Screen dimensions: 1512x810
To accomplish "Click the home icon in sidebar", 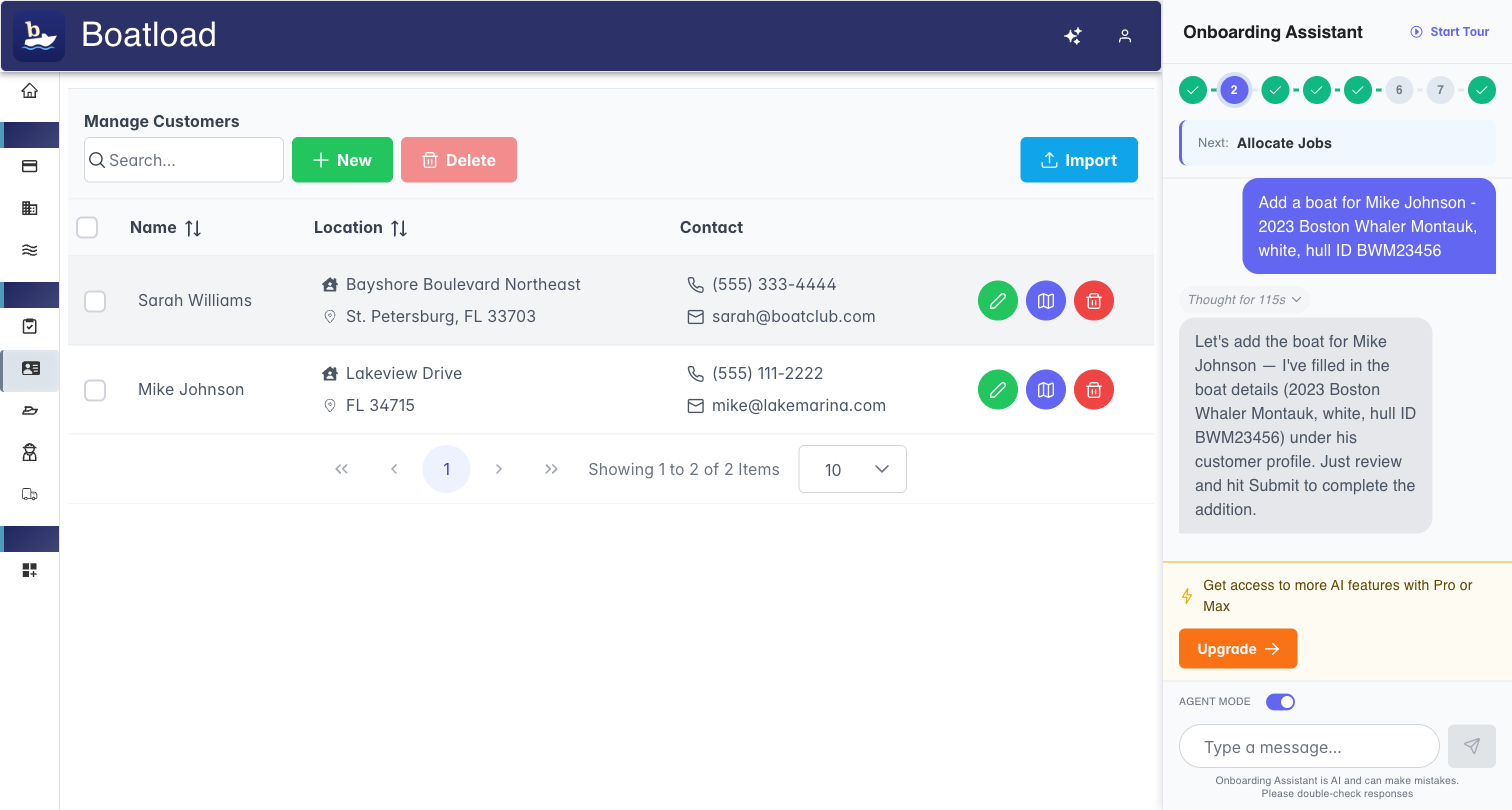I will tap(30, 91).
